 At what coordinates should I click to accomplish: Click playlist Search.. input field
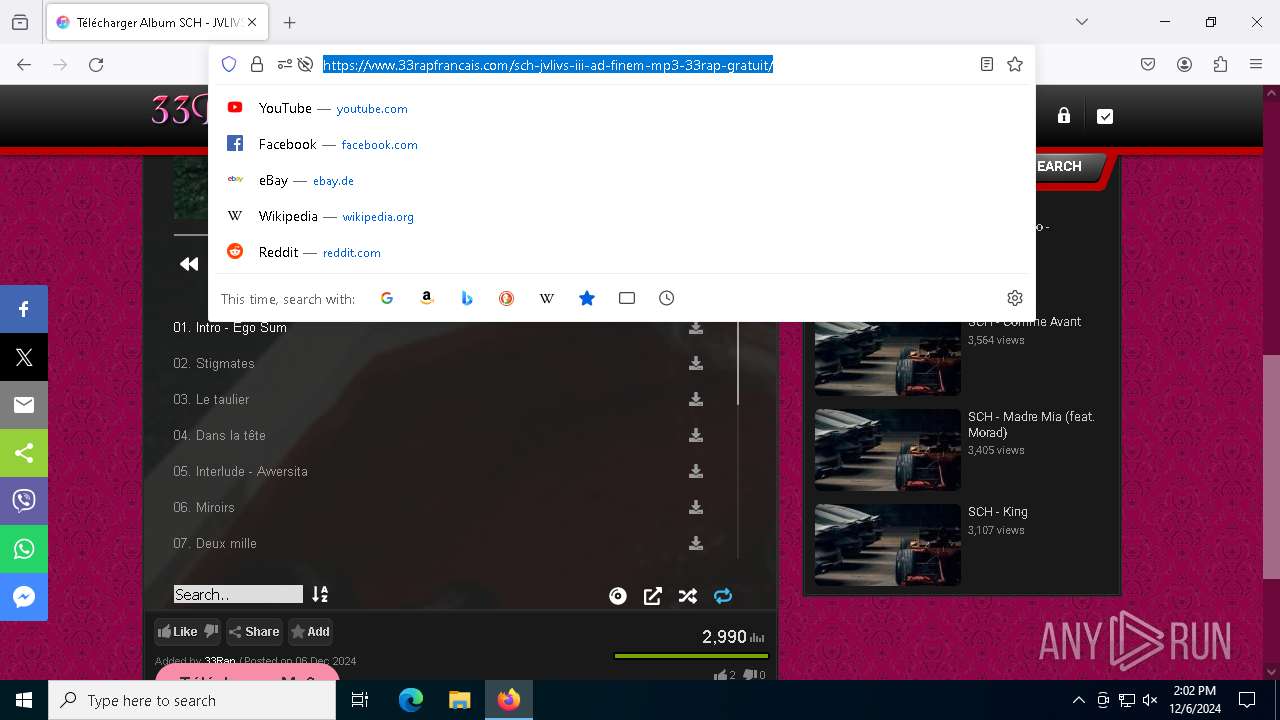coord(238,594)
